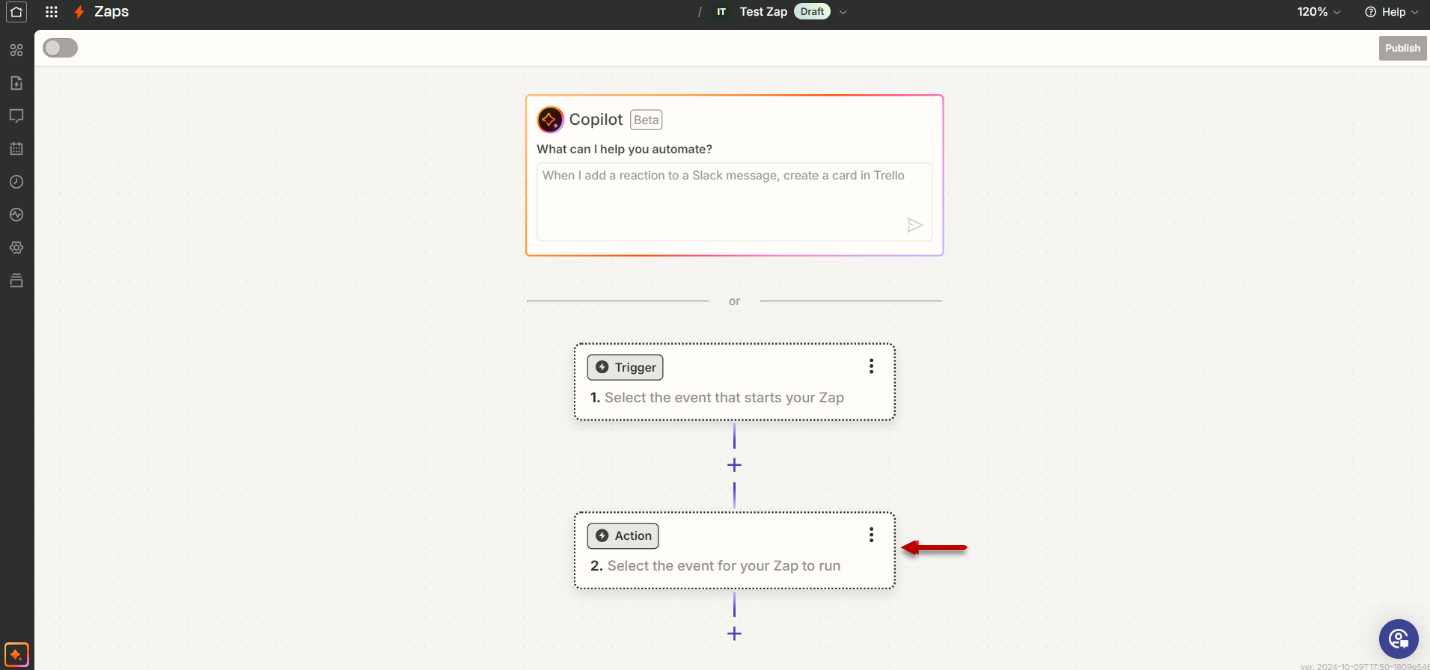Image resolution: width=1430 pixels, height=670 pixels.
Task: Click the Help question mark icon
Action: pyautogui.click(x=1370, y=12)
